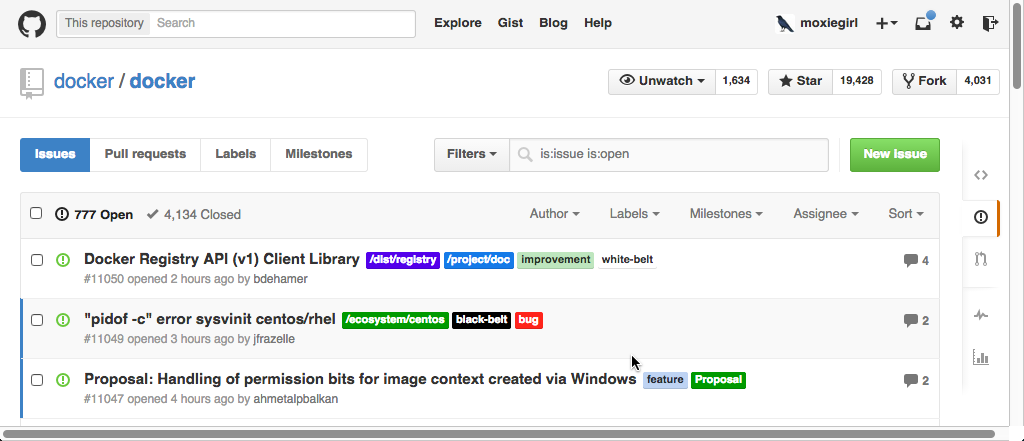Tick checkbox for pidof -c error issue
Viewport: 1024px width, 441px height.
pyautogui.click(x=37, y=320)
